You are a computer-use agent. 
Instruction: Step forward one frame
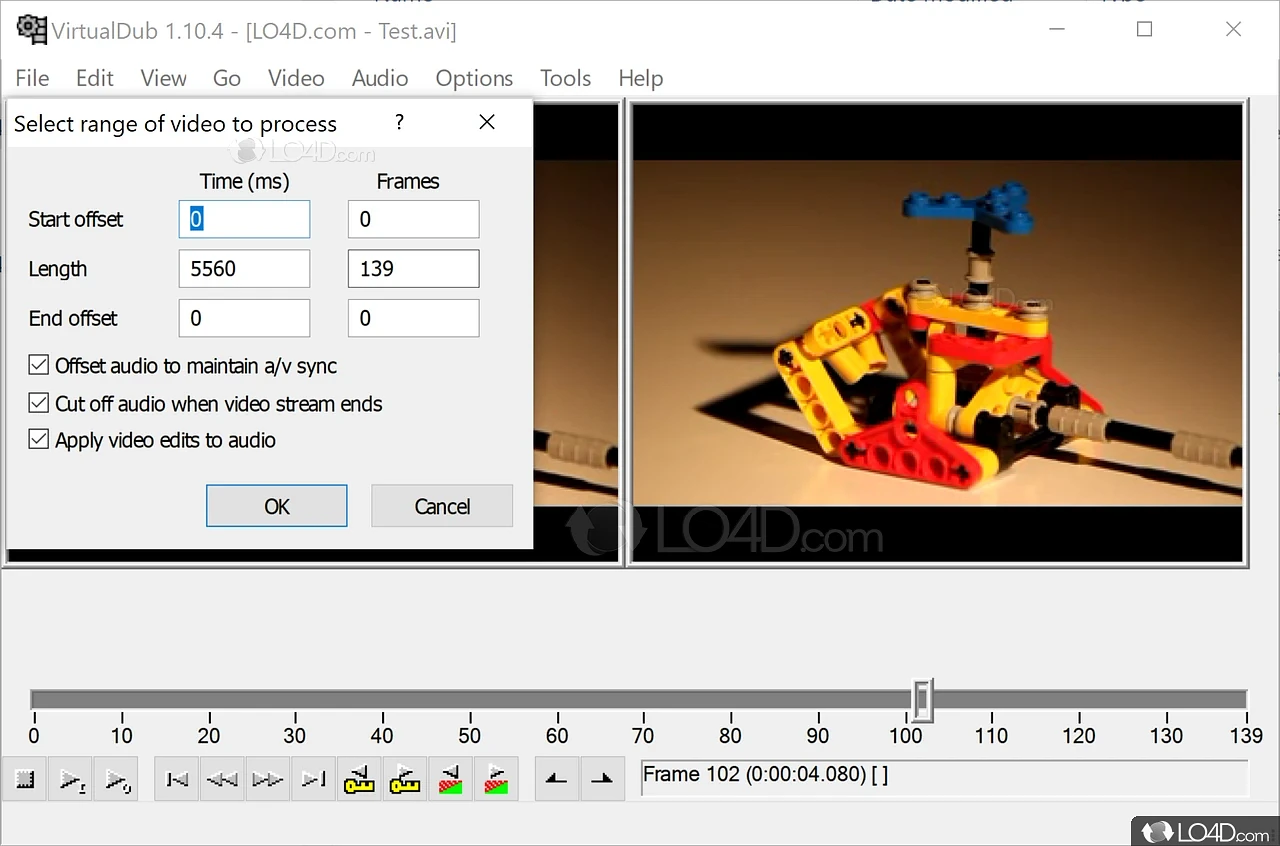[267, 780]
